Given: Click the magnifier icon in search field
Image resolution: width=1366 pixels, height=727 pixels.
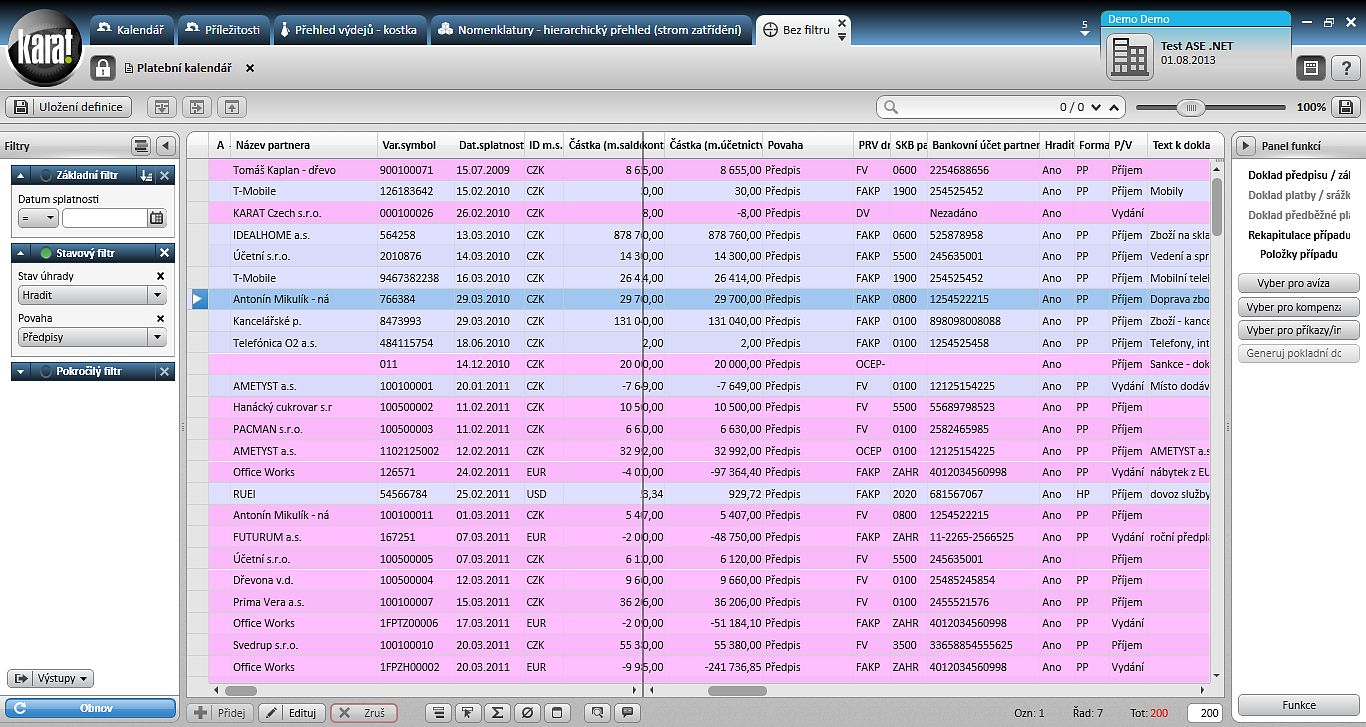Looking at the screenshot, I should click(891, 107).
